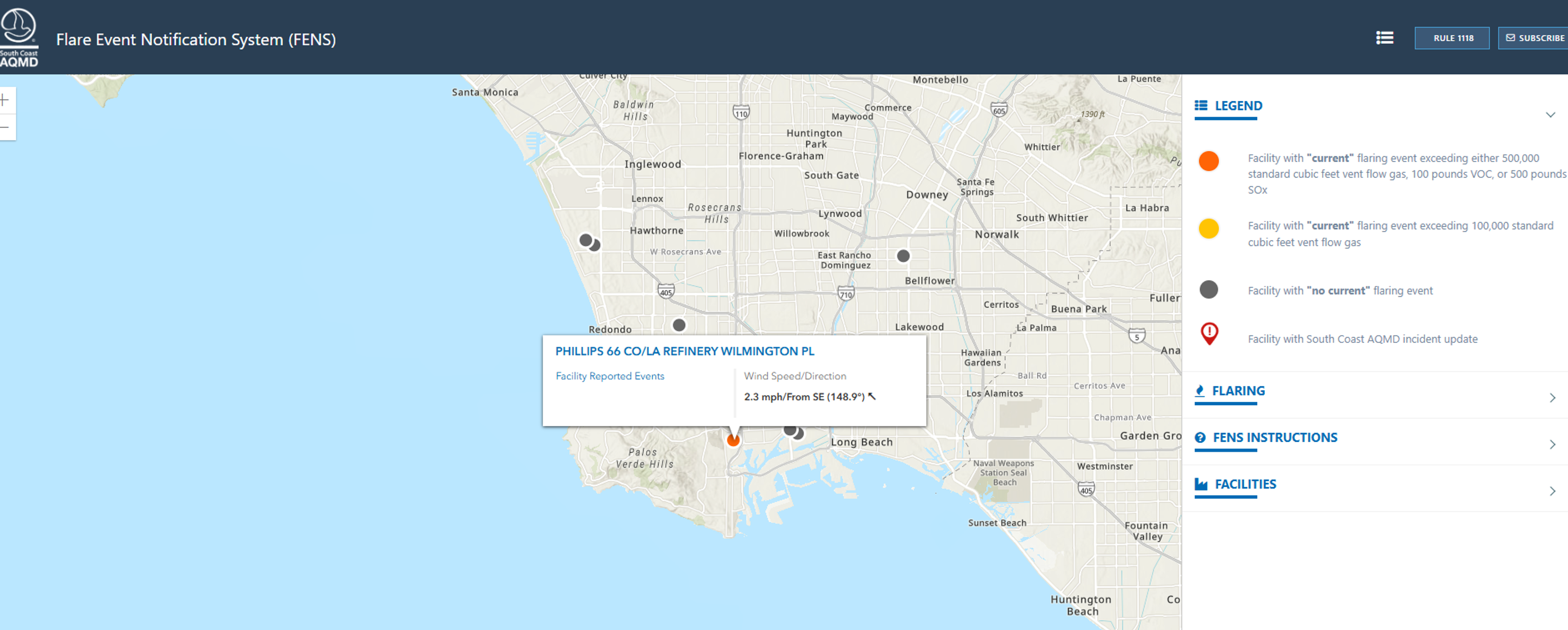
Task: Click the Santa Monica map label
Action: tap(485, 93)
